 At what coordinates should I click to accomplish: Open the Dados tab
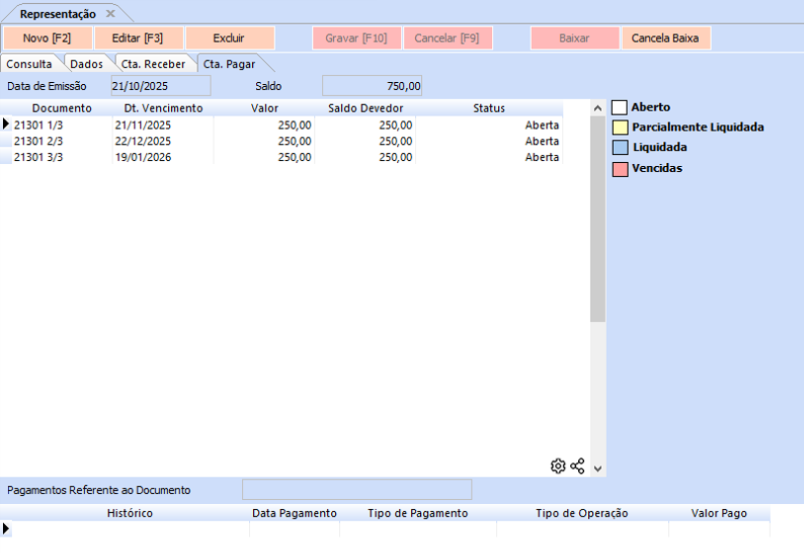86,64
